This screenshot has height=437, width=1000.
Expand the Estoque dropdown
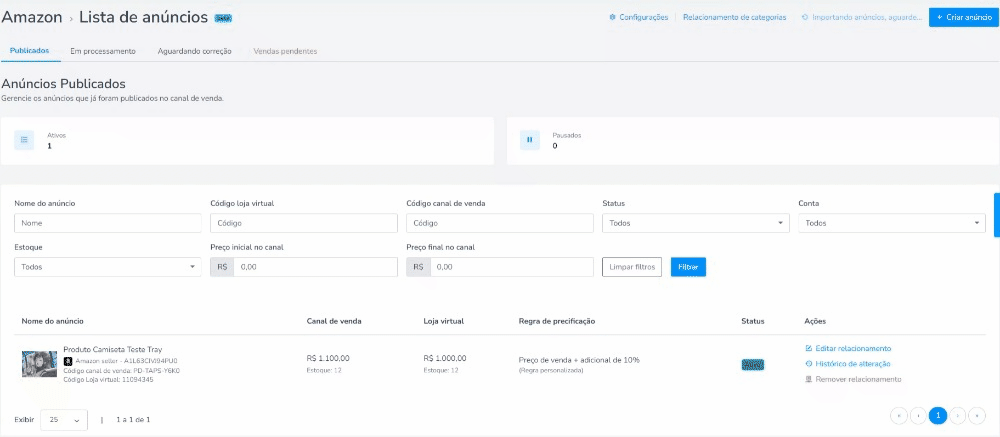pyautogui.click(x=108, y=267)
